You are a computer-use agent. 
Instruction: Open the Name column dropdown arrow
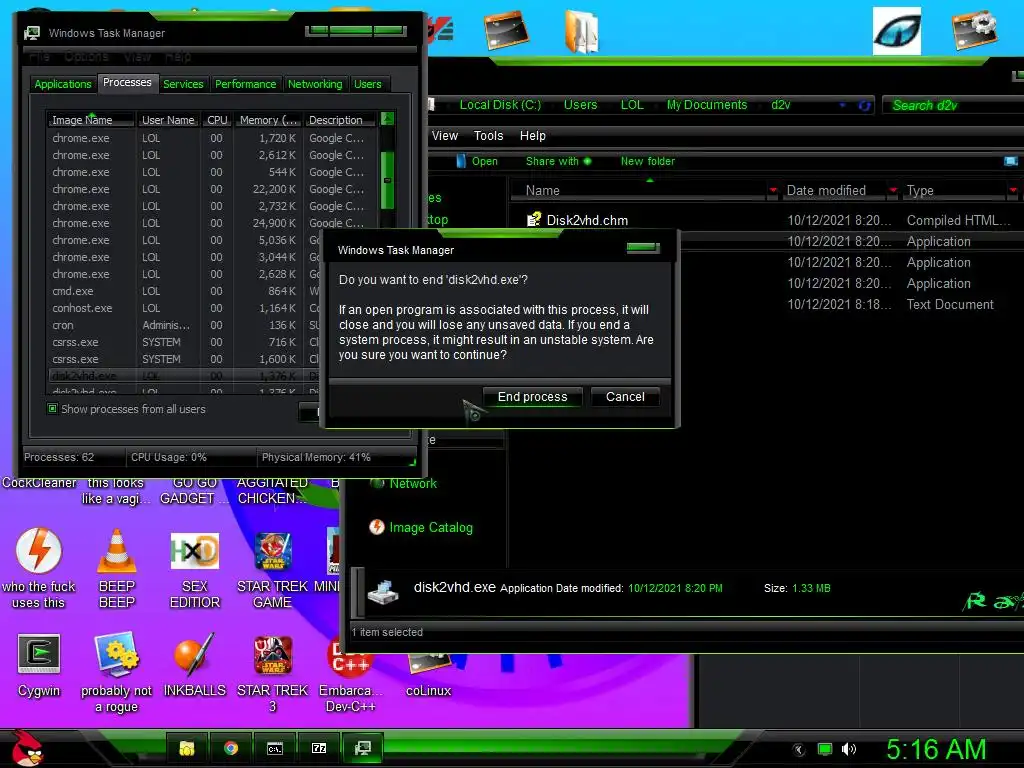point(773,191)
